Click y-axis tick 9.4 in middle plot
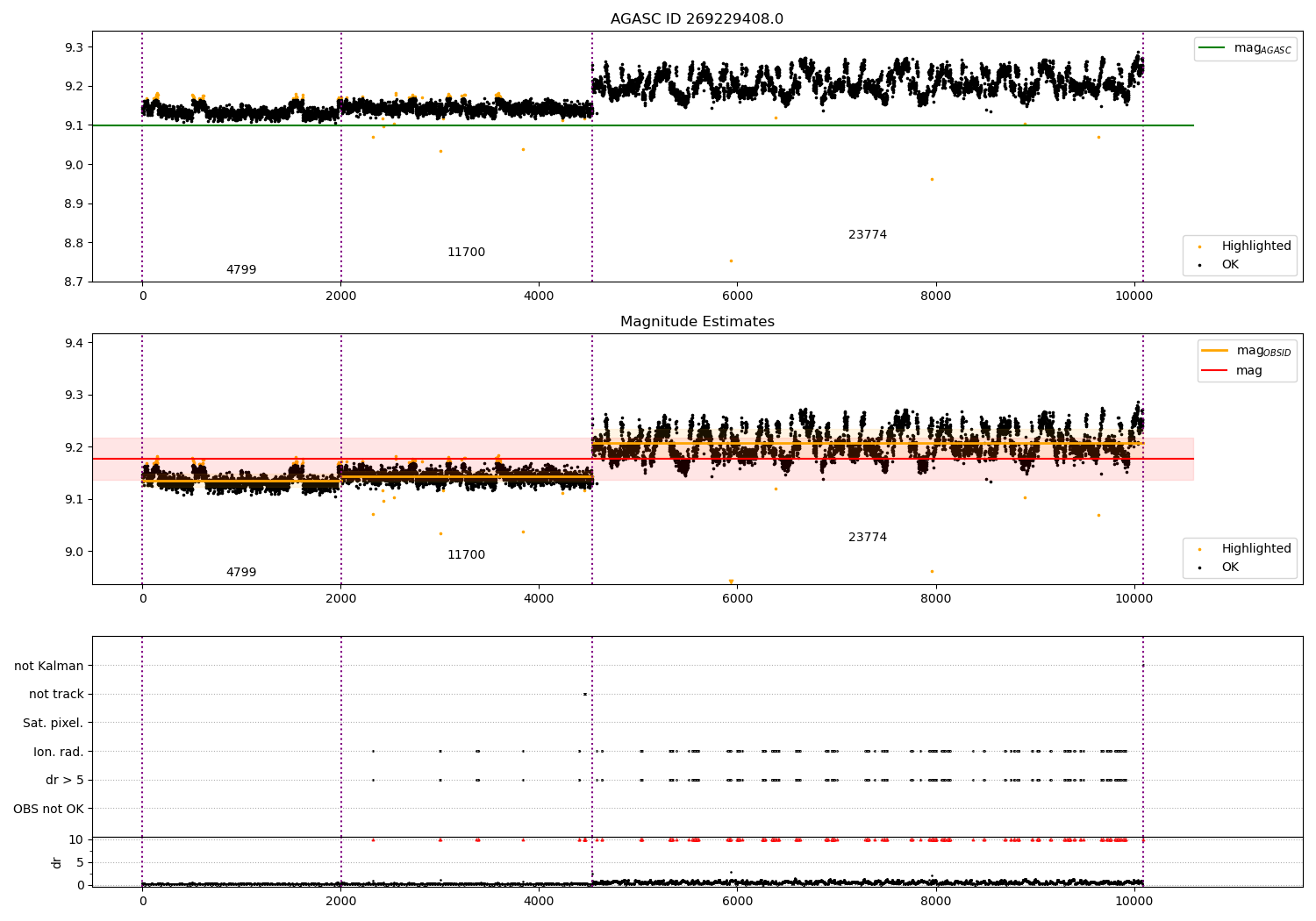Image resolution: width=1316 pixels, height=921 pixels. (x=73, y=343)
